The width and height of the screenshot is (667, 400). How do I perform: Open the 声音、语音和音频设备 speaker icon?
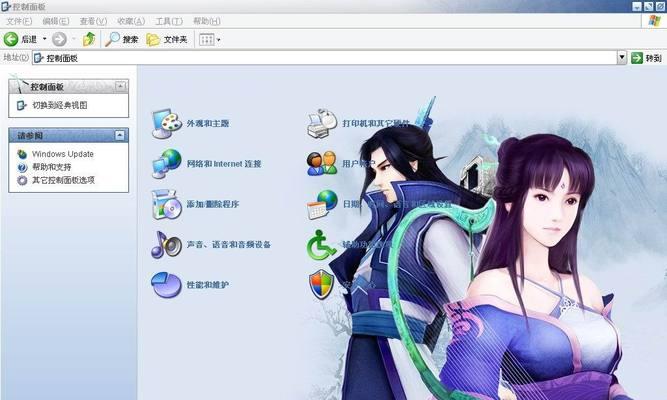pos(166,244)
